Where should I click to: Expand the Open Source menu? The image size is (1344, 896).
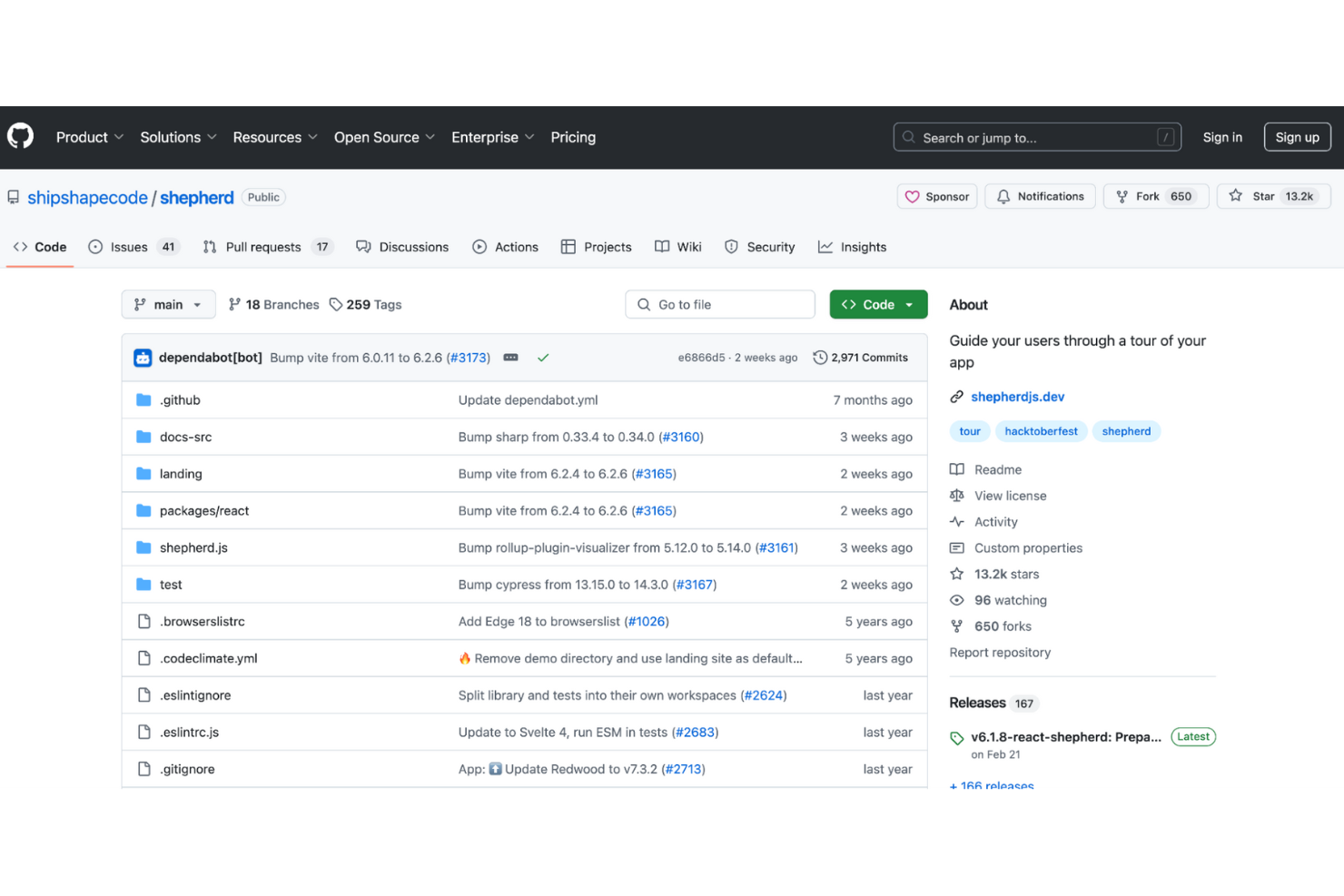pyautogui.click(x=384, y=137)
